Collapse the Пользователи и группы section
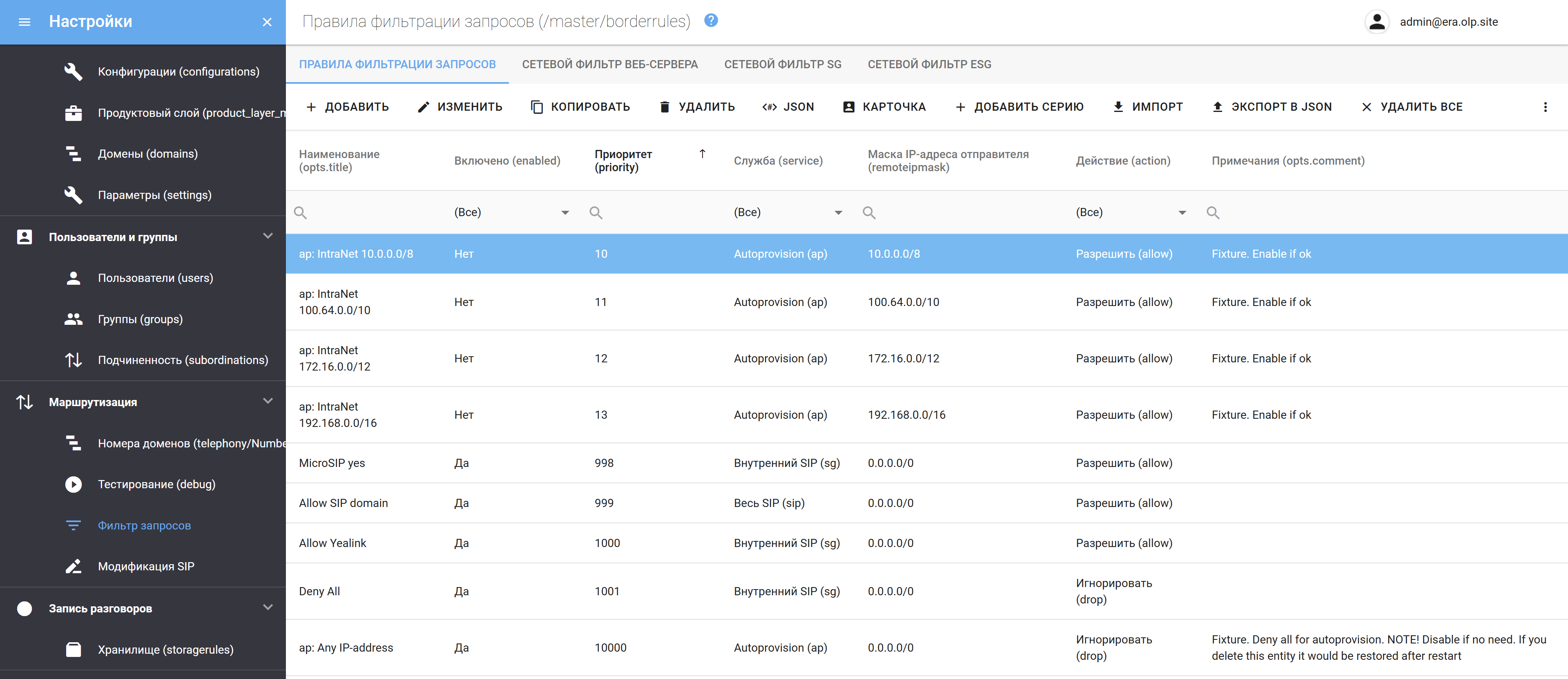The width and height of the screenshot is (1568, 679). point(267,236)
